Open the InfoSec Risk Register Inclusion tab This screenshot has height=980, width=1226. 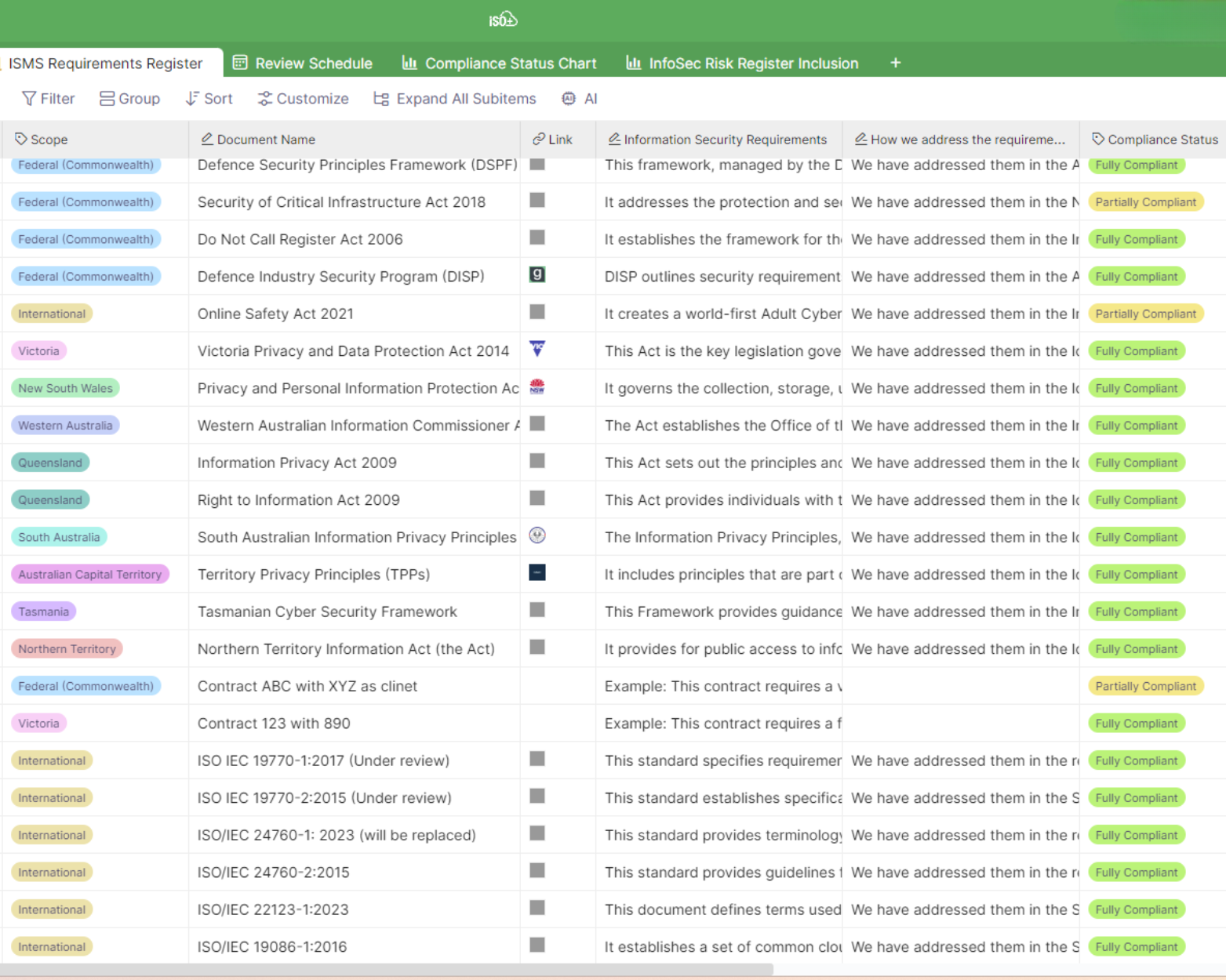click(742, 64)
